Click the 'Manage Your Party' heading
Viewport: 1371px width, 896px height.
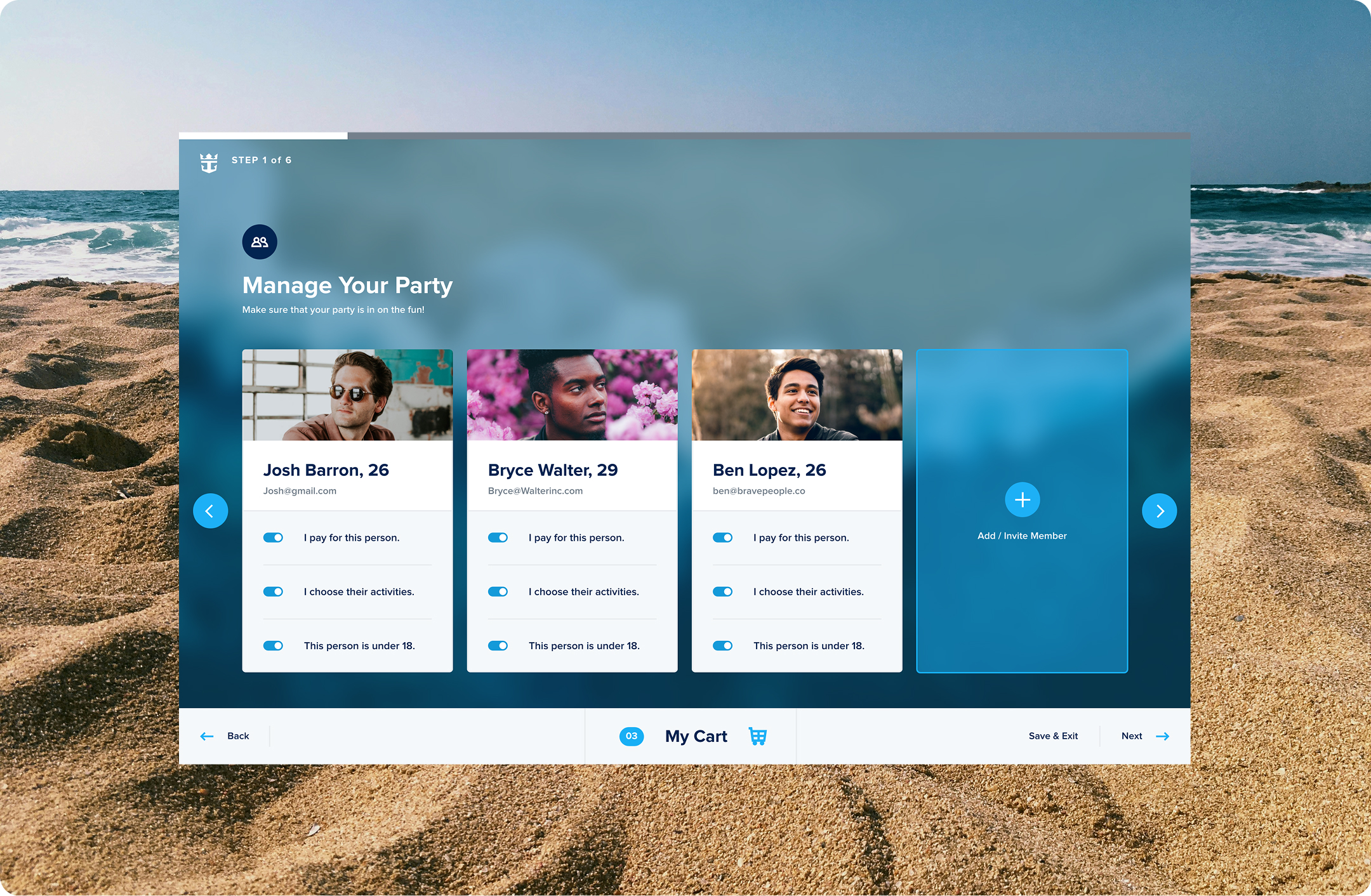coord(348,286)
